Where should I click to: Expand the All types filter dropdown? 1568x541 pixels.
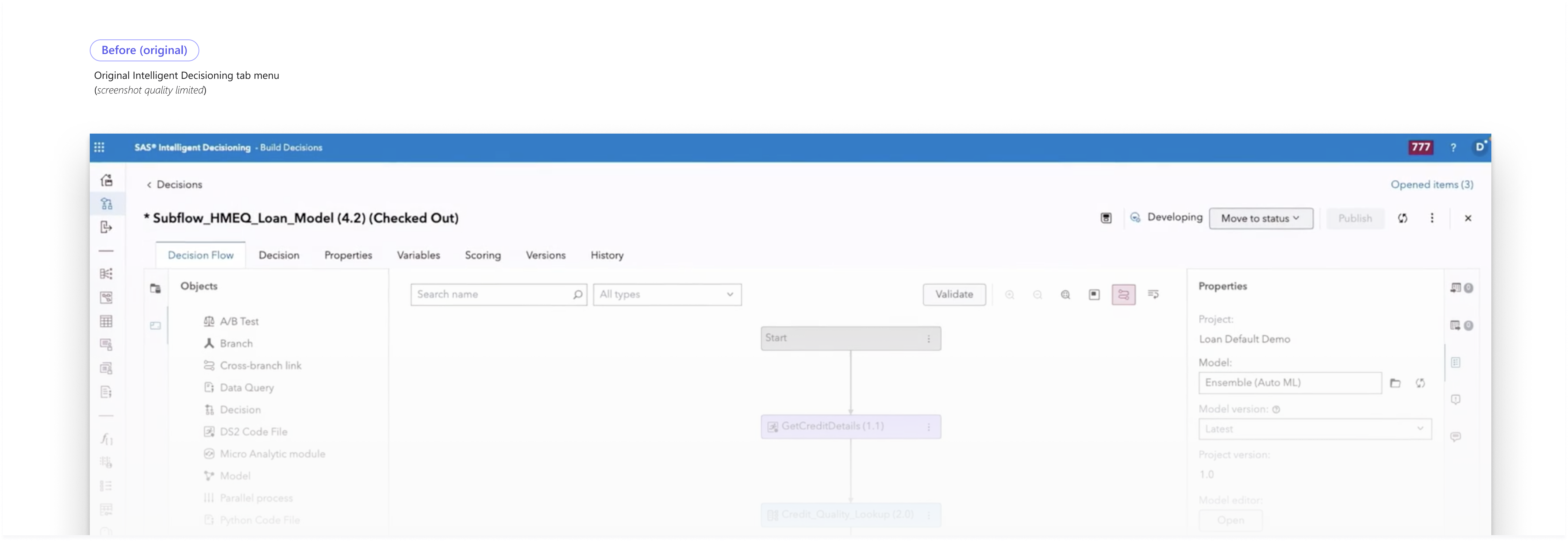tap(667, 295)
